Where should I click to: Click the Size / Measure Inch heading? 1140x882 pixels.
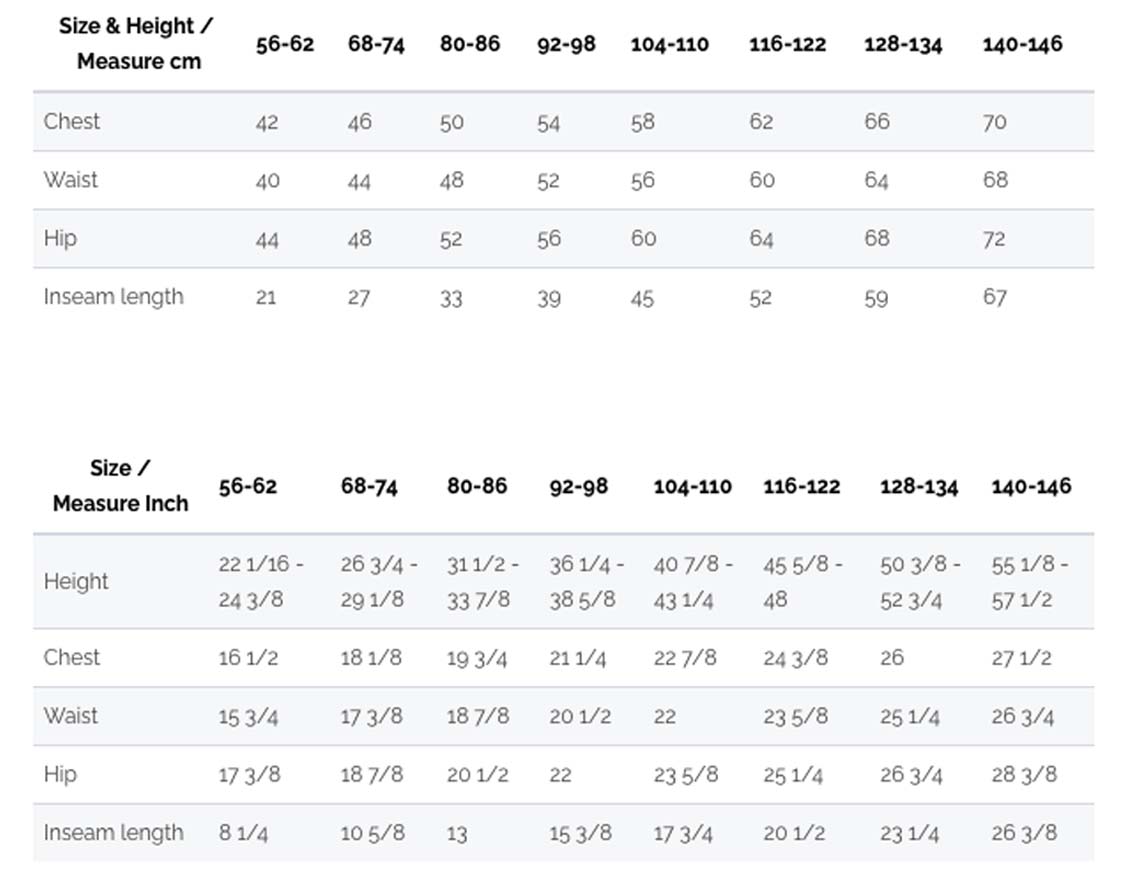(120, 486)
